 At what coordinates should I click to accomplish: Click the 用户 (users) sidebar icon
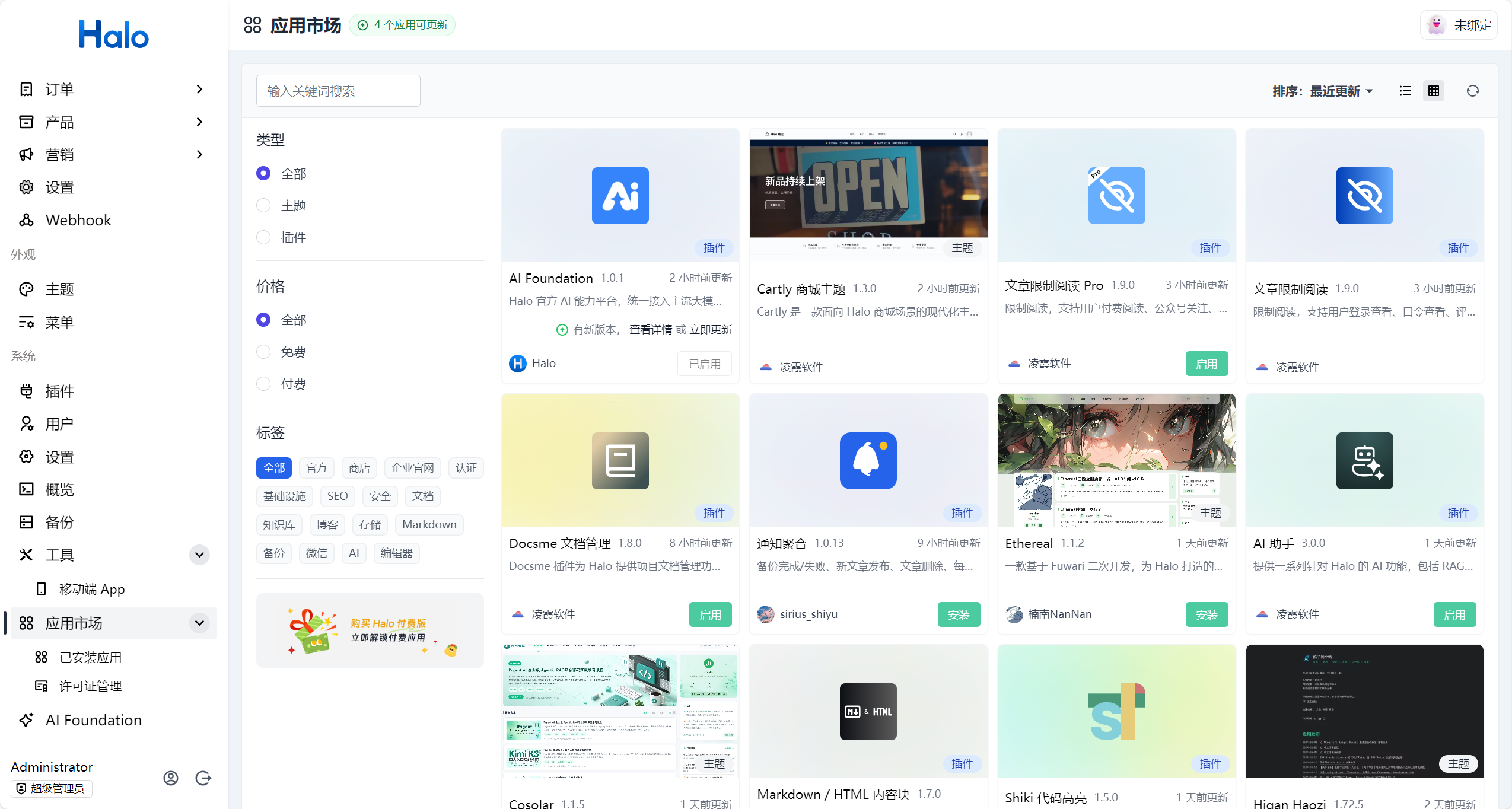pyautogui.click(x=26, y=423)
